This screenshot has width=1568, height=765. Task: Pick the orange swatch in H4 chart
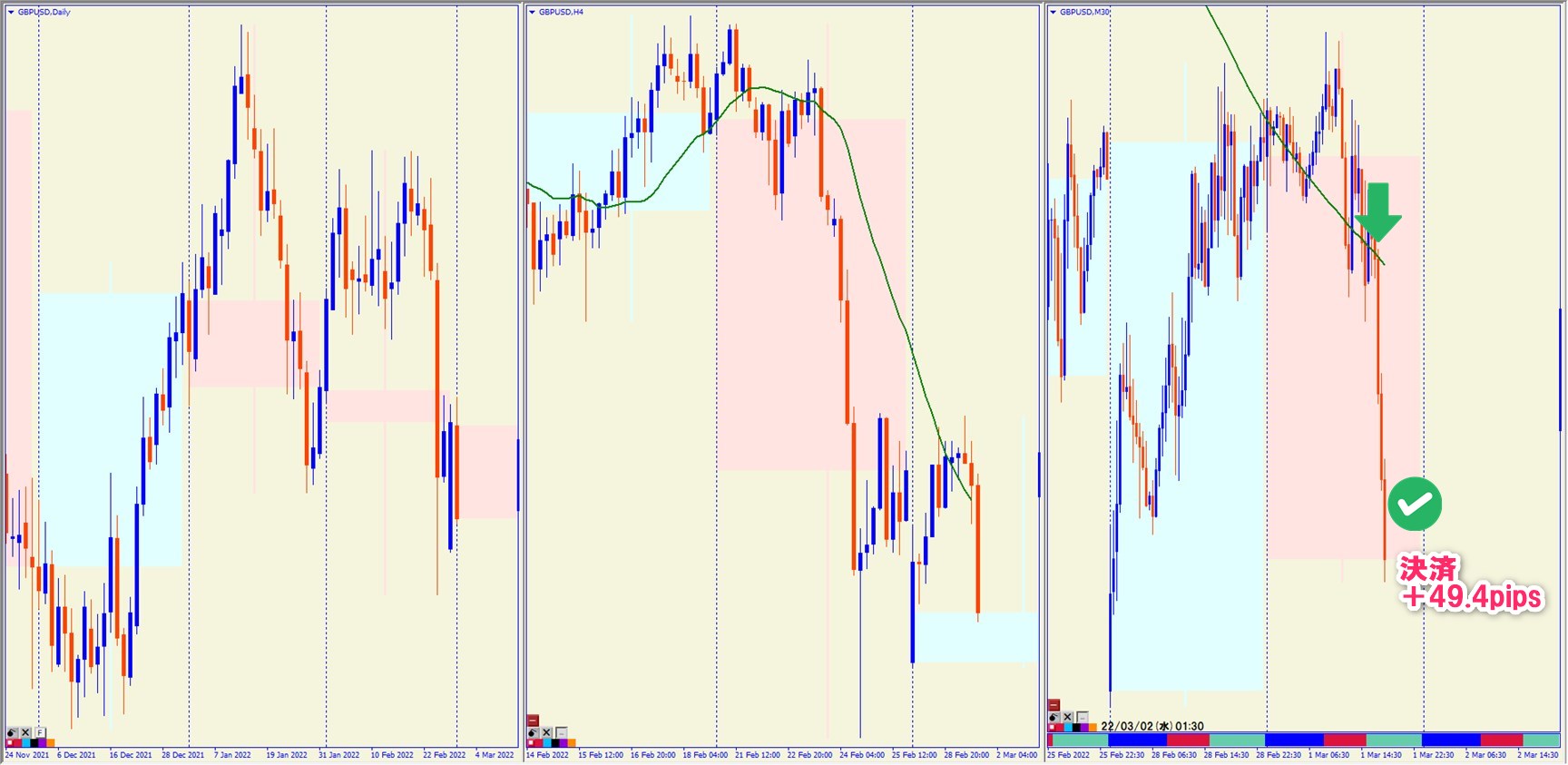pos(572,743)
